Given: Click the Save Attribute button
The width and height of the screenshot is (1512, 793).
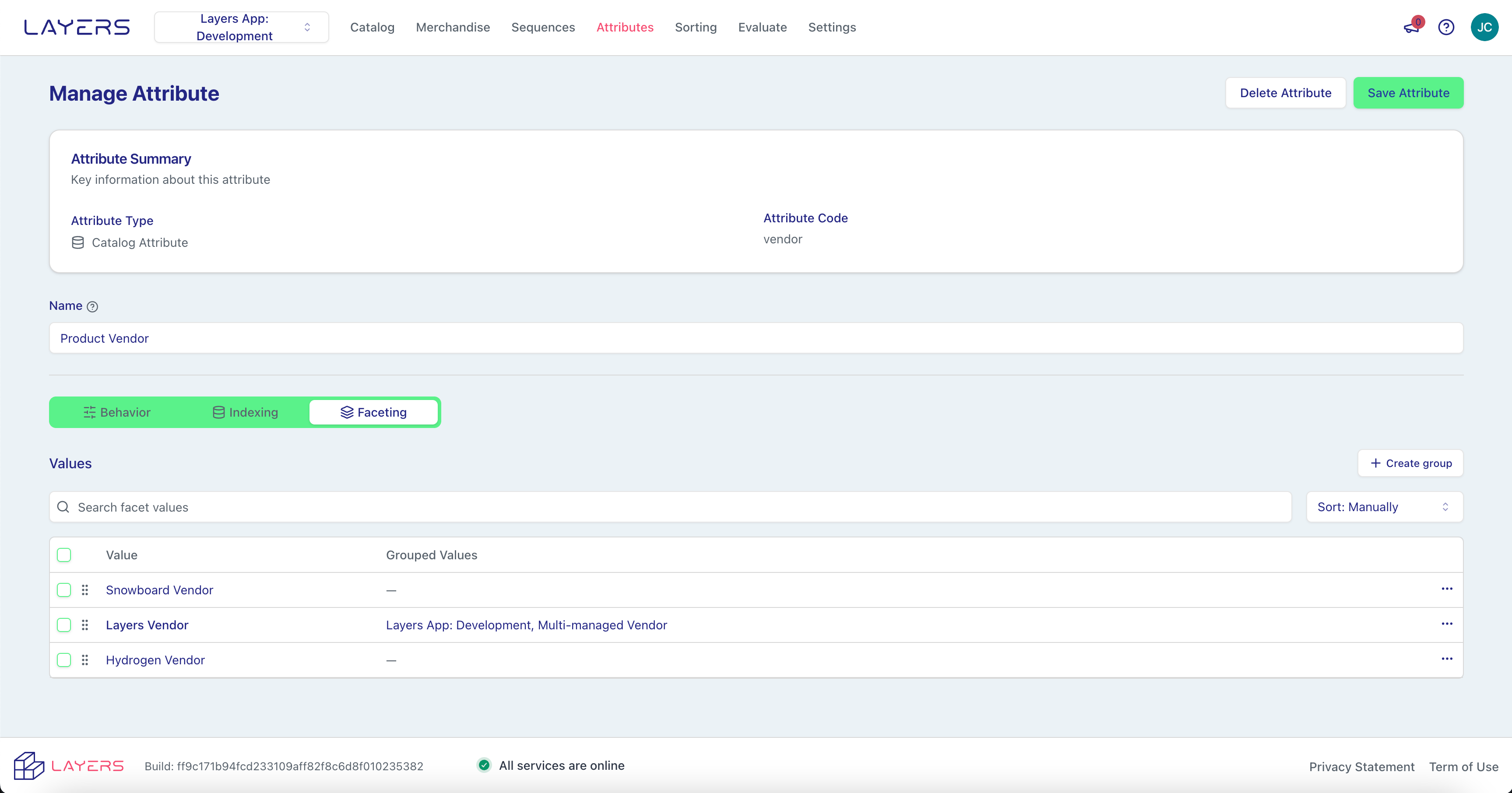Looking at the screenshot, I should click(x=1408, y=93).
